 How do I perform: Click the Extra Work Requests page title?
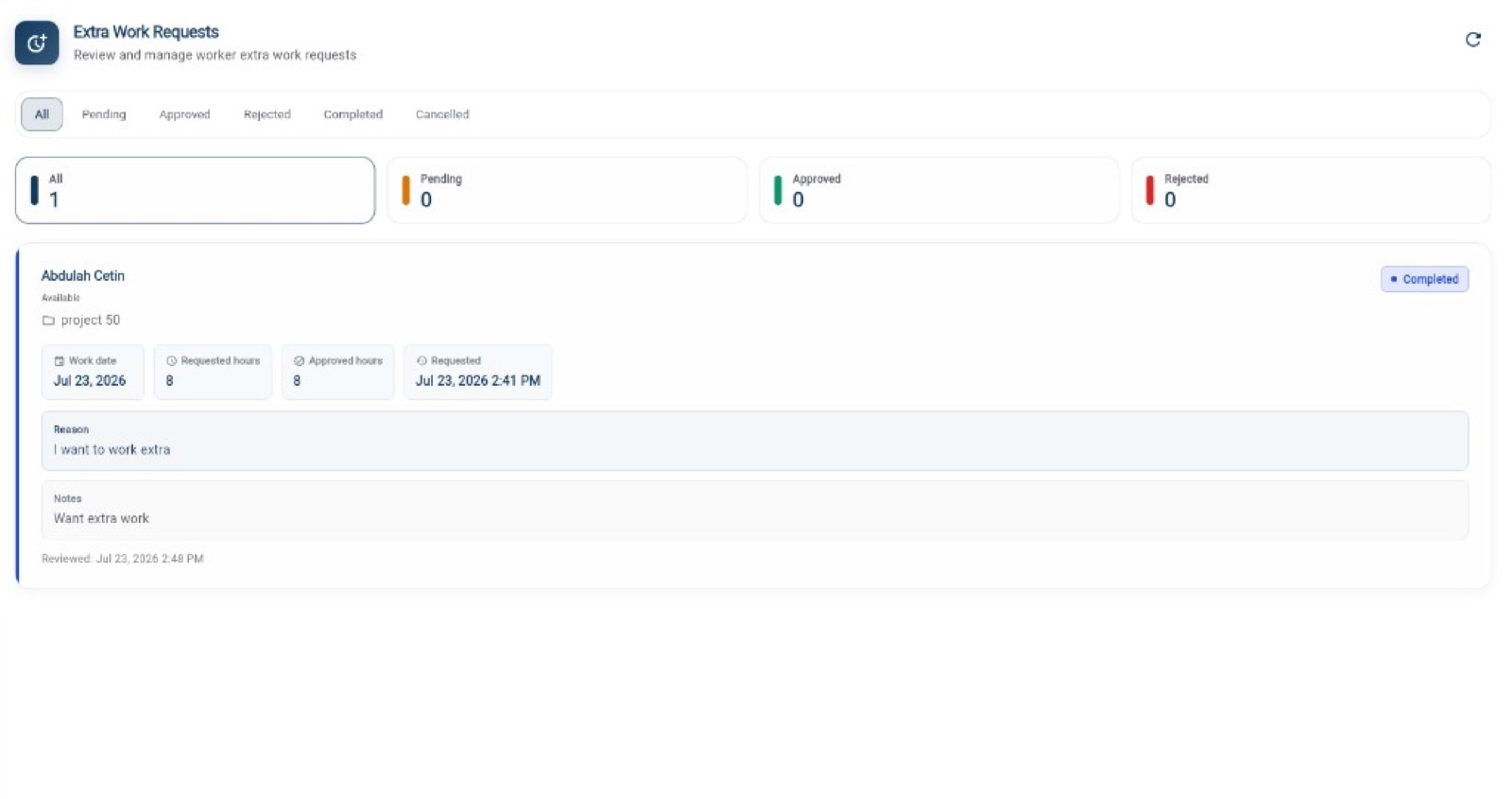[146, 32]
